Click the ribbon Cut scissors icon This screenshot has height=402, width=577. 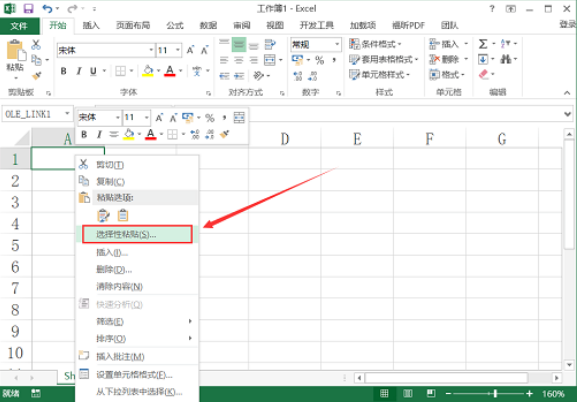[36, 45]
